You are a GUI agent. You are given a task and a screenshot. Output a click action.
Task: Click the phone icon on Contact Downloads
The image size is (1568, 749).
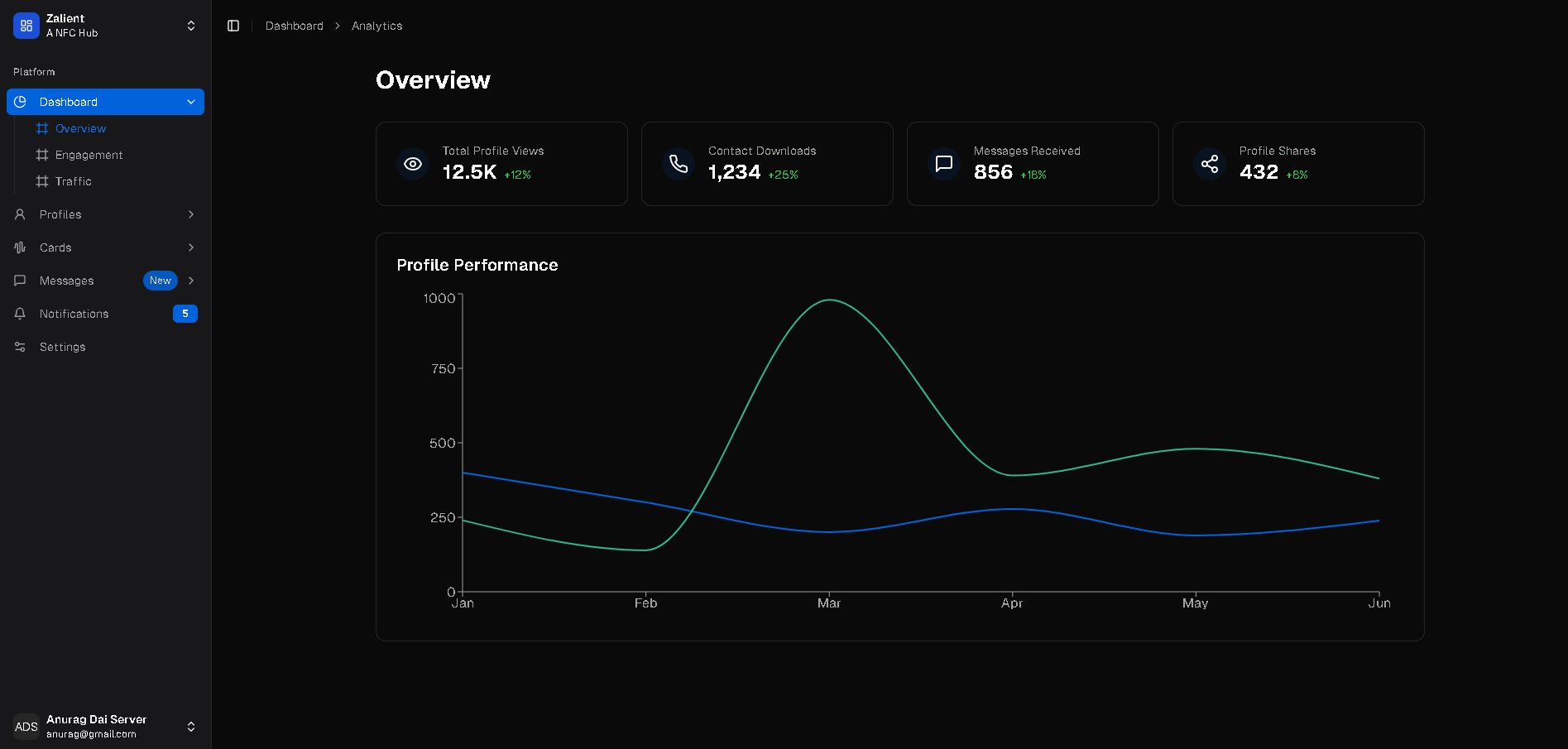679,164
